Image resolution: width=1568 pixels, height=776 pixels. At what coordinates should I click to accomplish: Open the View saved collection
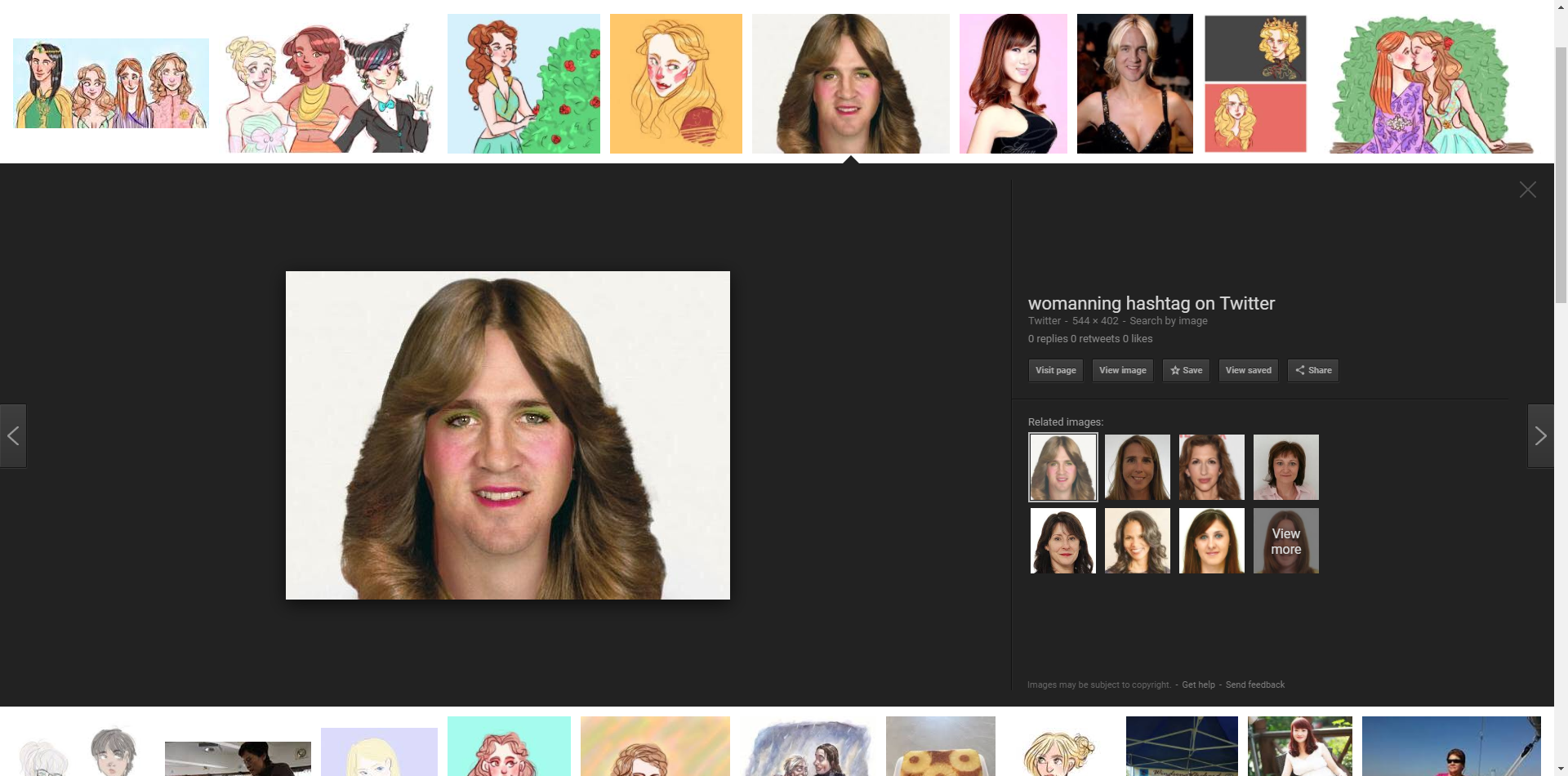pos(1248,370)
